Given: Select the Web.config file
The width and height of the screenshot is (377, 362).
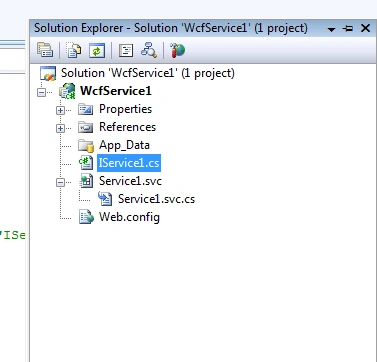Looking at the screenshot, I should pos(129,217).
